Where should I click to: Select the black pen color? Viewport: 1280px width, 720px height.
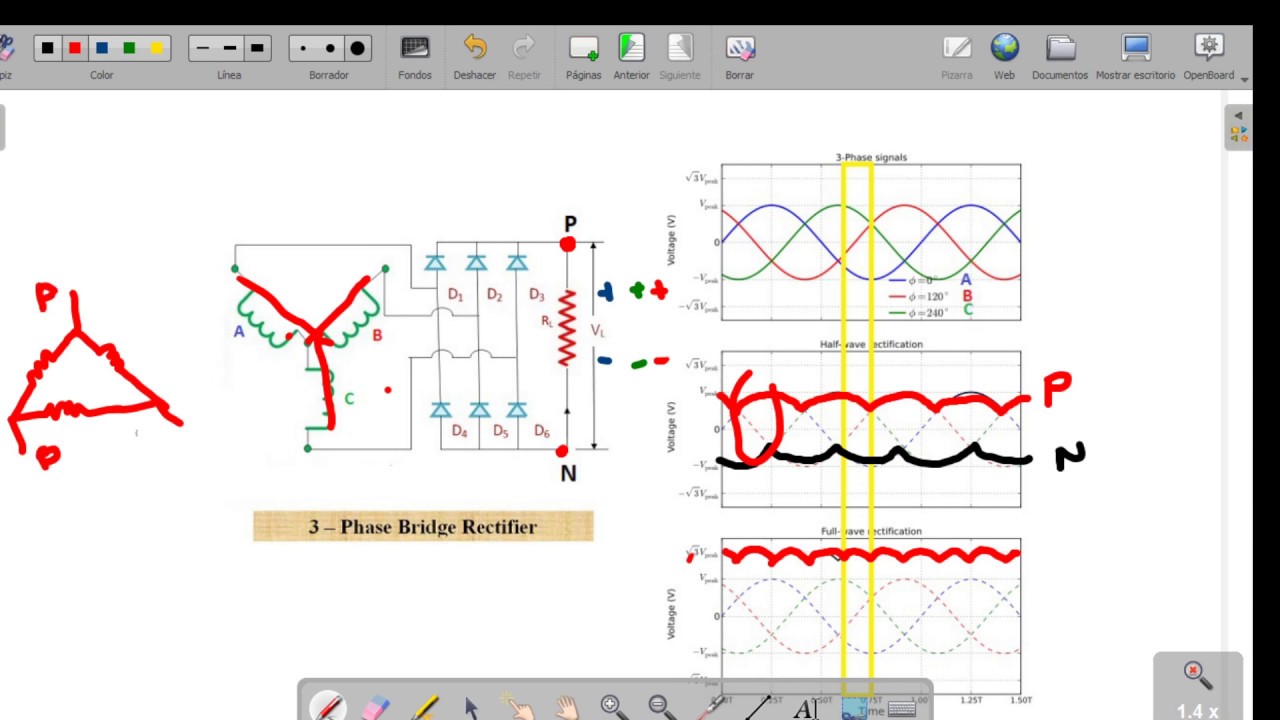[x=47, y=48]
